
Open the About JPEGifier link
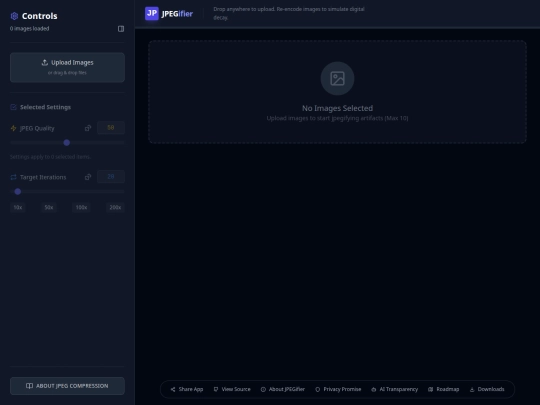(283, 389)
